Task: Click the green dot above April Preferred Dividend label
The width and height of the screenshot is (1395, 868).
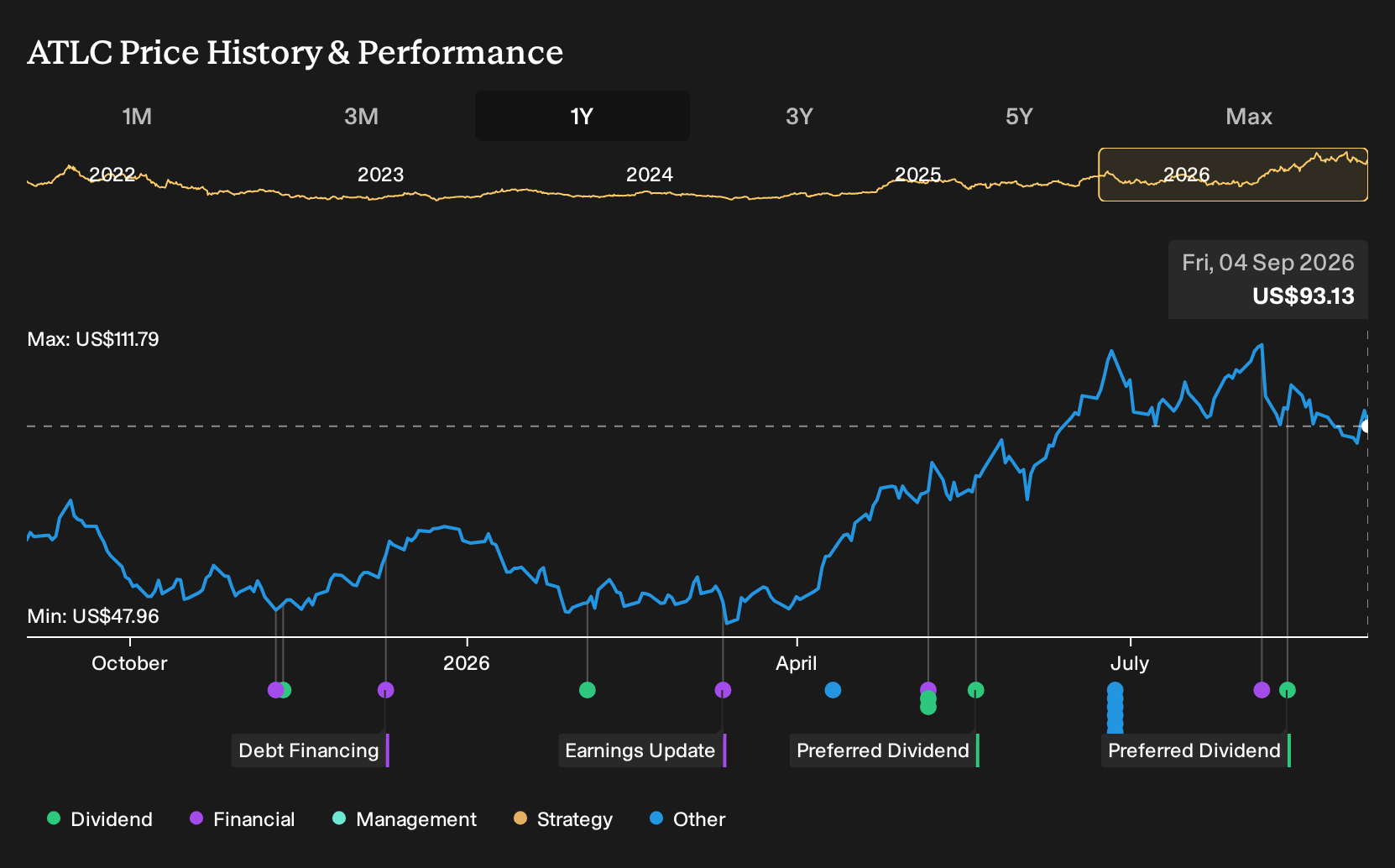Action: 975,690
